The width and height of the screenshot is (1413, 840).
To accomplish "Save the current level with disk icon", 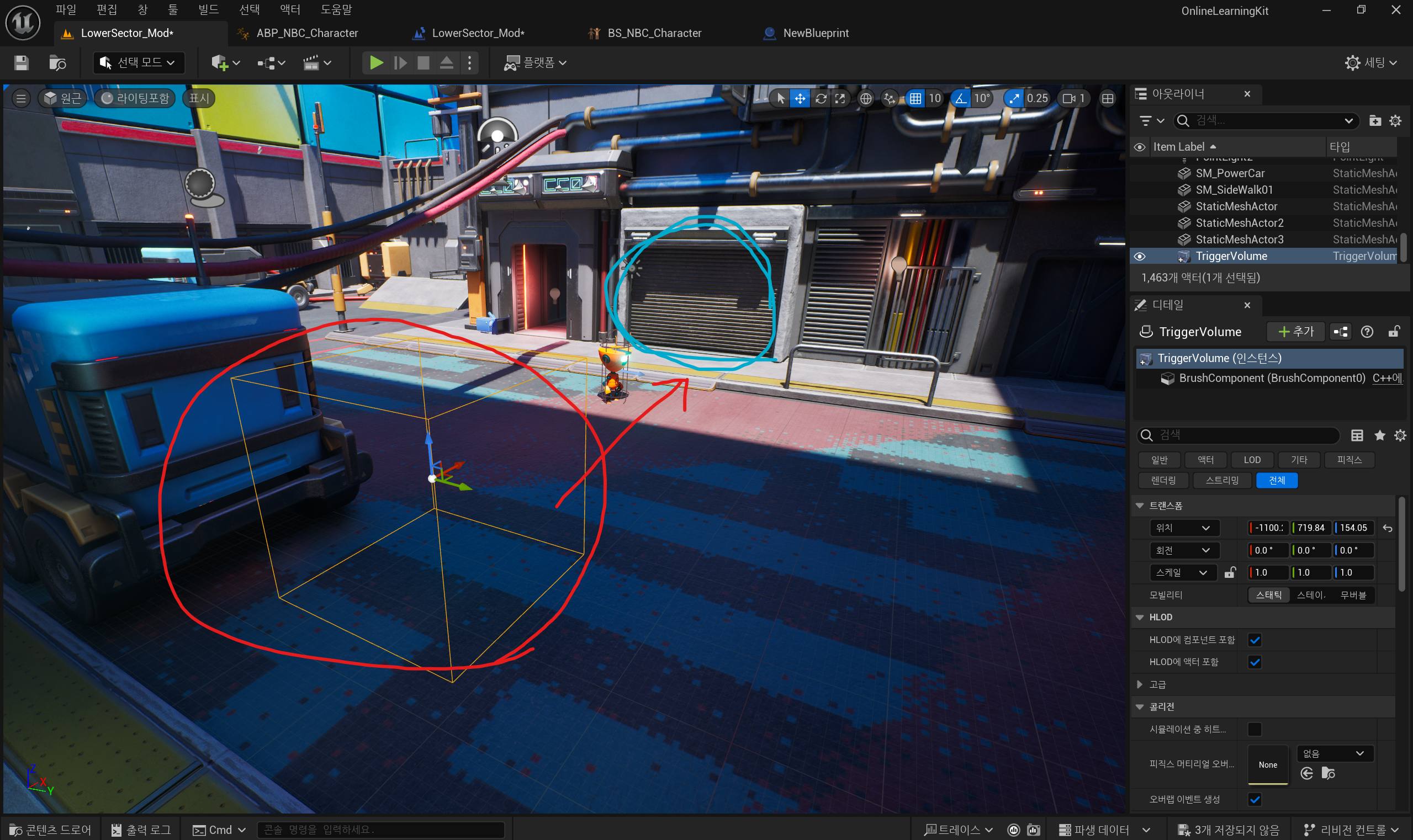I will [x=22, y=62].
